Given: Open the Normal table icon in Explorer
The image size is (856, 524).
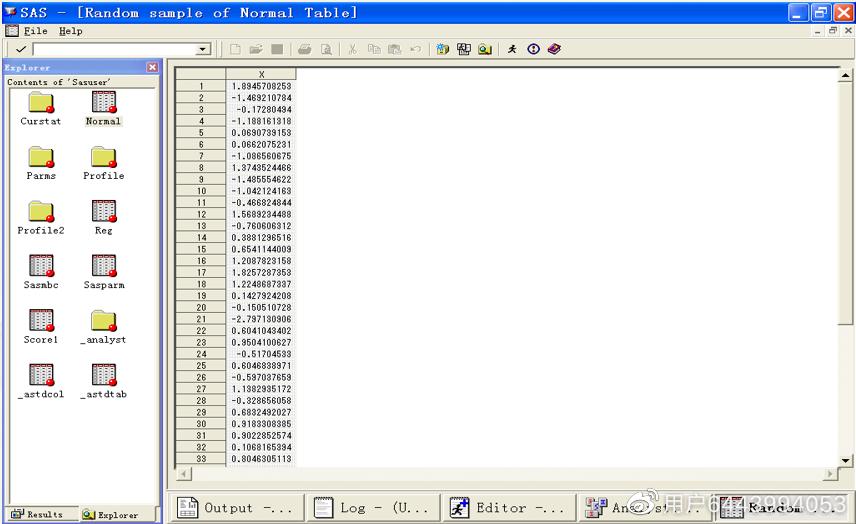Looking at the screenshot, I should [103, 103].
